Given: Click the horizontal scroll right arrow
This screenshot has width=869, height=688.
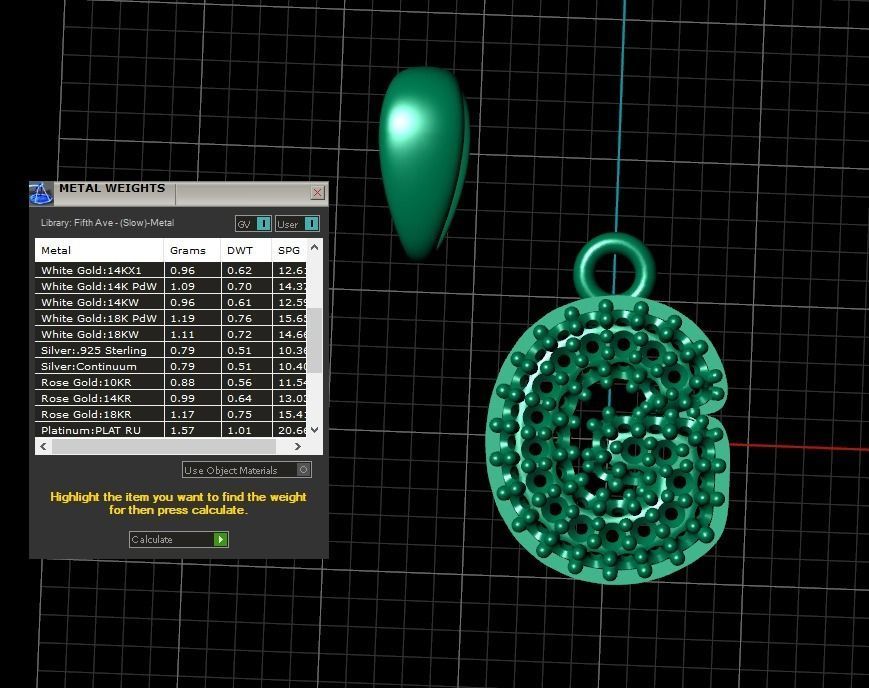Looking at the screenshot, I should click(298, 446).
